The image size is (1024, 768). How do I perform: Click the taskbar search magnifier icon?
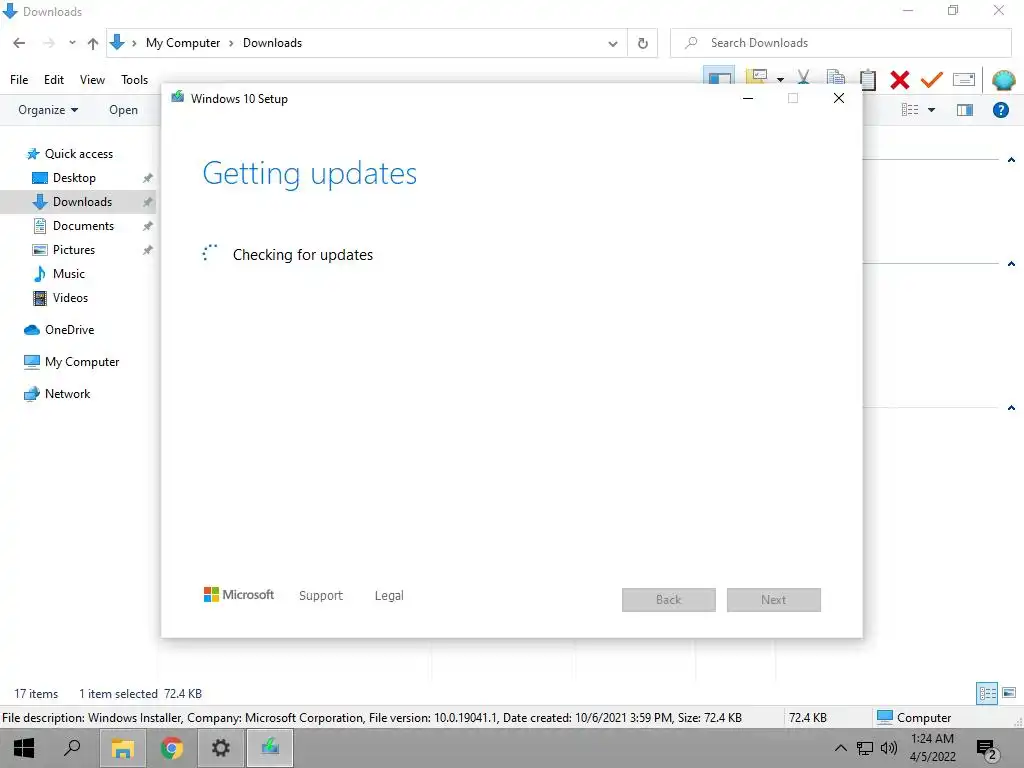click(72, 748)
